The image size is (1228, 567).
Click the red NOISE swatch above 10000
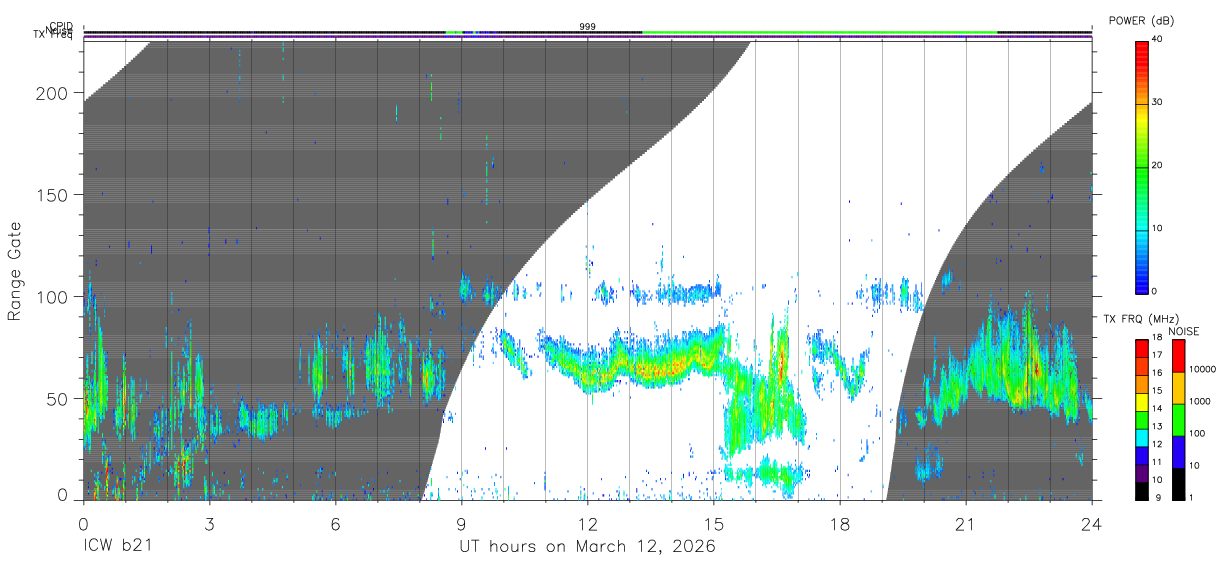pyautogui.click(x=1178, y=356)
